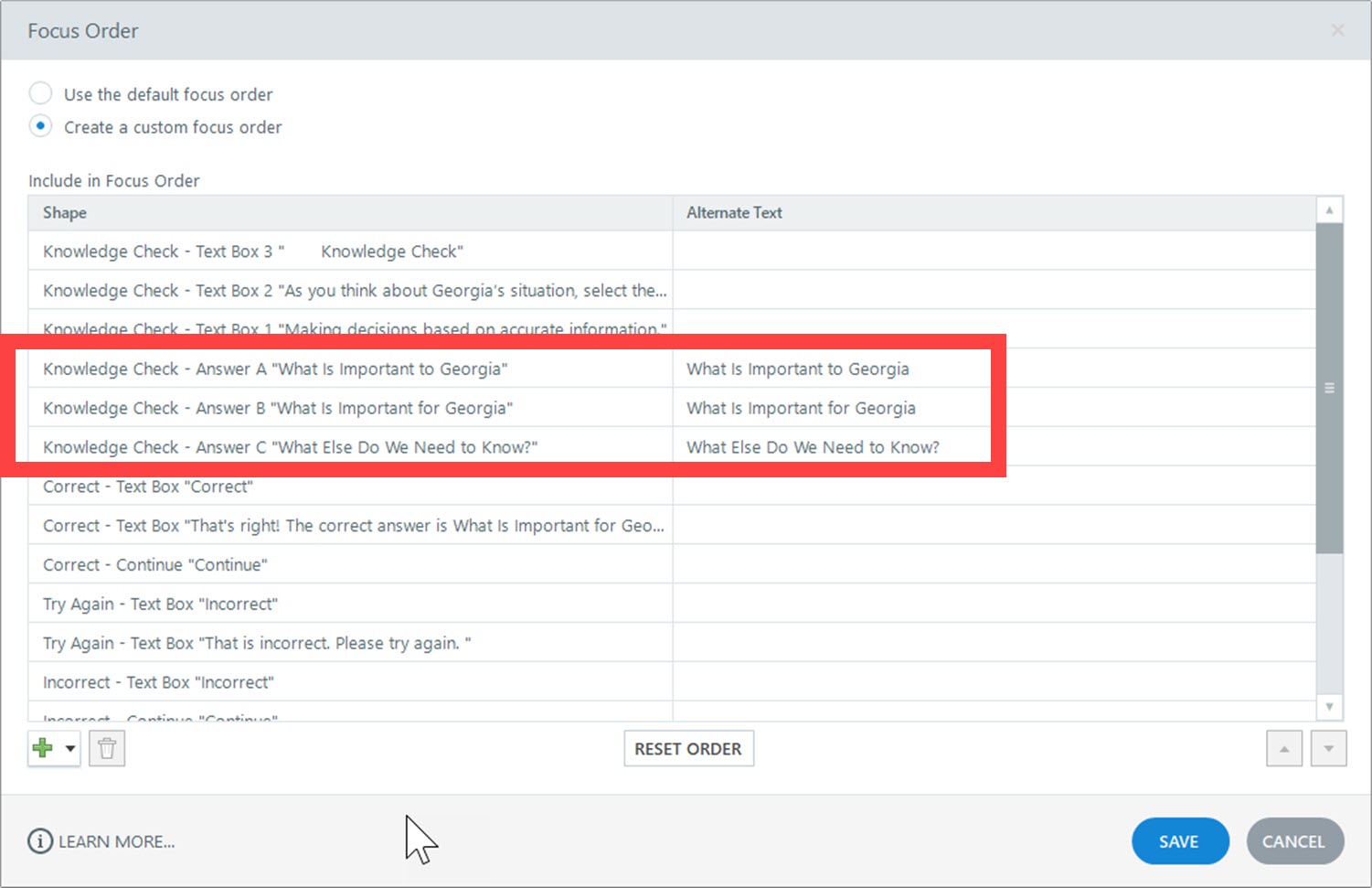
Task: Click the Reset Order button
Action: tap(688, 749)
